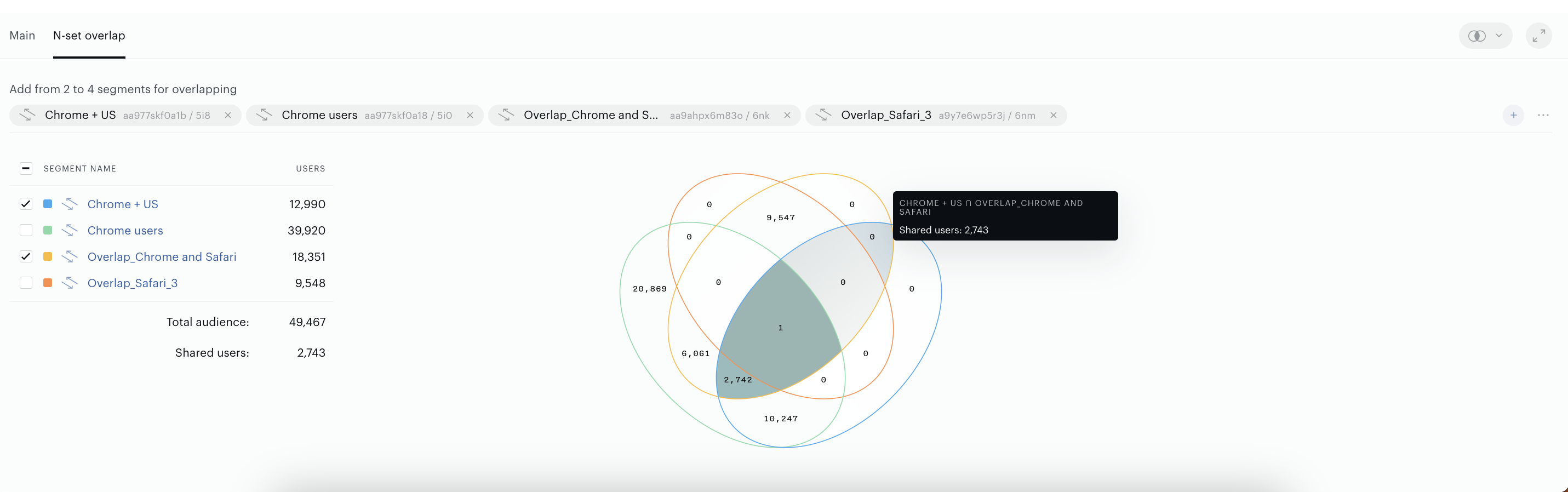Open the Chrome + US segment link
This screenshot has height=492, width=1568.
coord(123,204)
